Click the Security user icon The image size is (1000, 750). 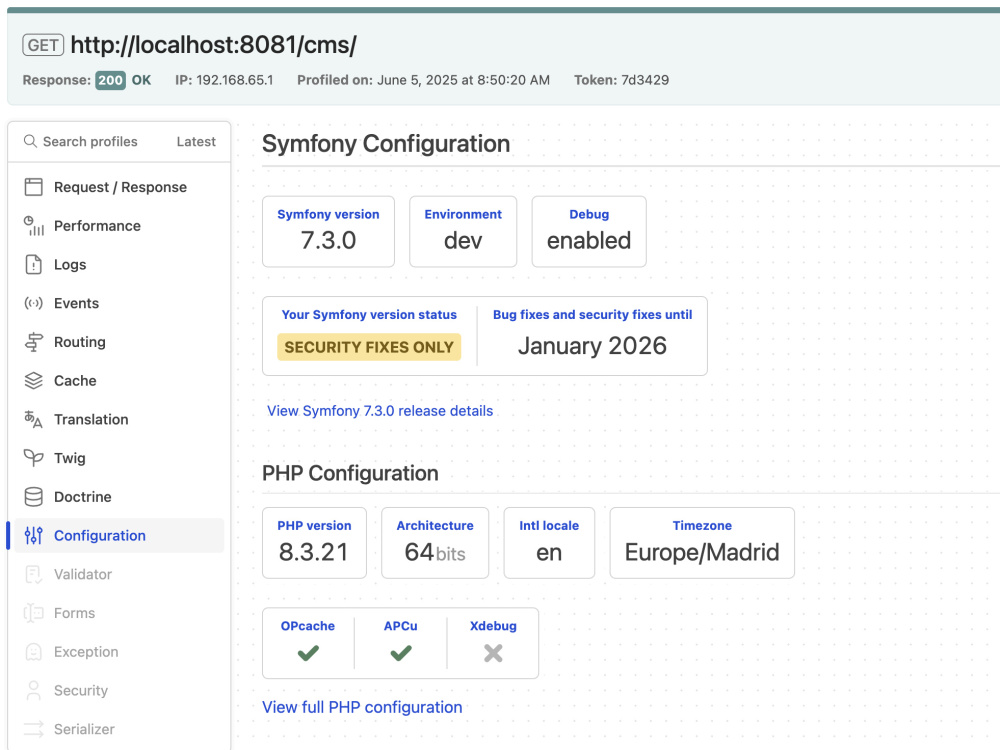(x=33, y=691)
